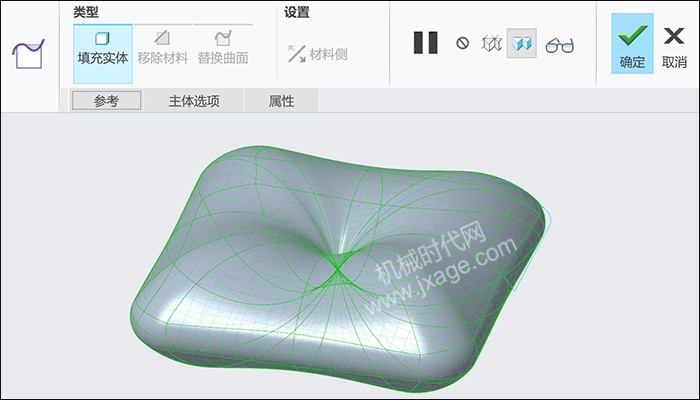
Task: Open the 属性 properties tab
Action: point(281,101)
